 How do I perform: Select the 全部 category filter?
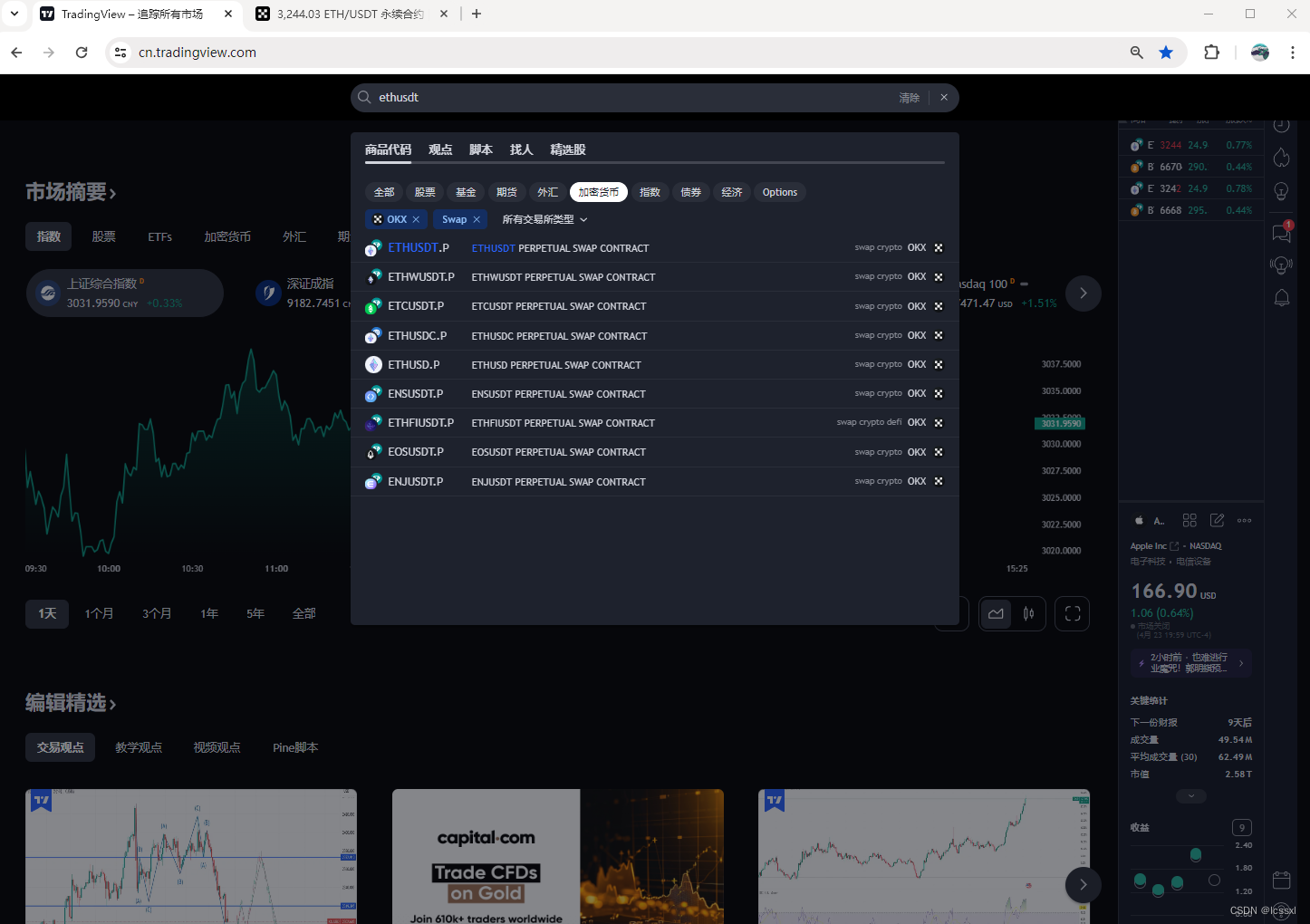pos(384,192)
